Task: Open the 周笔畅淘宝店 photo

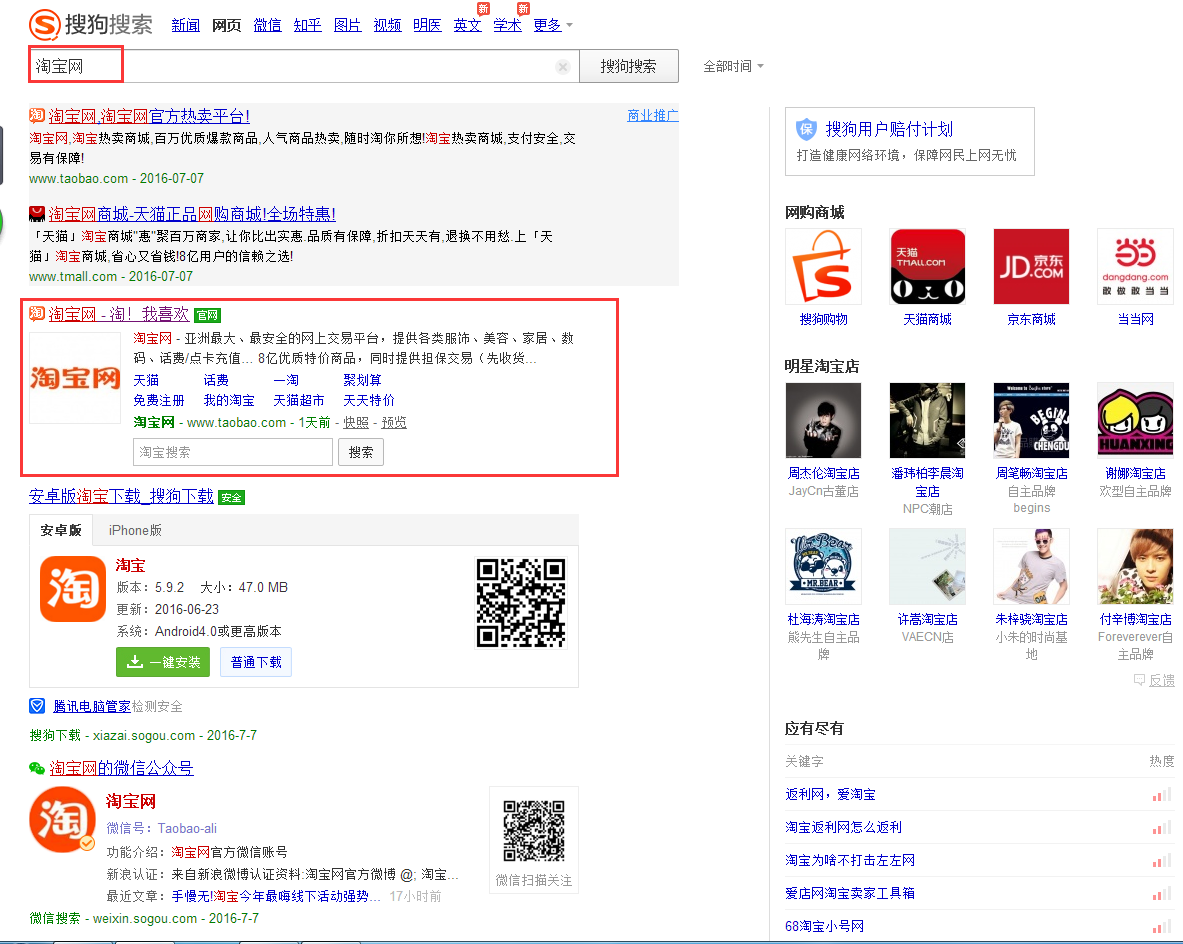Action: 1031,420
